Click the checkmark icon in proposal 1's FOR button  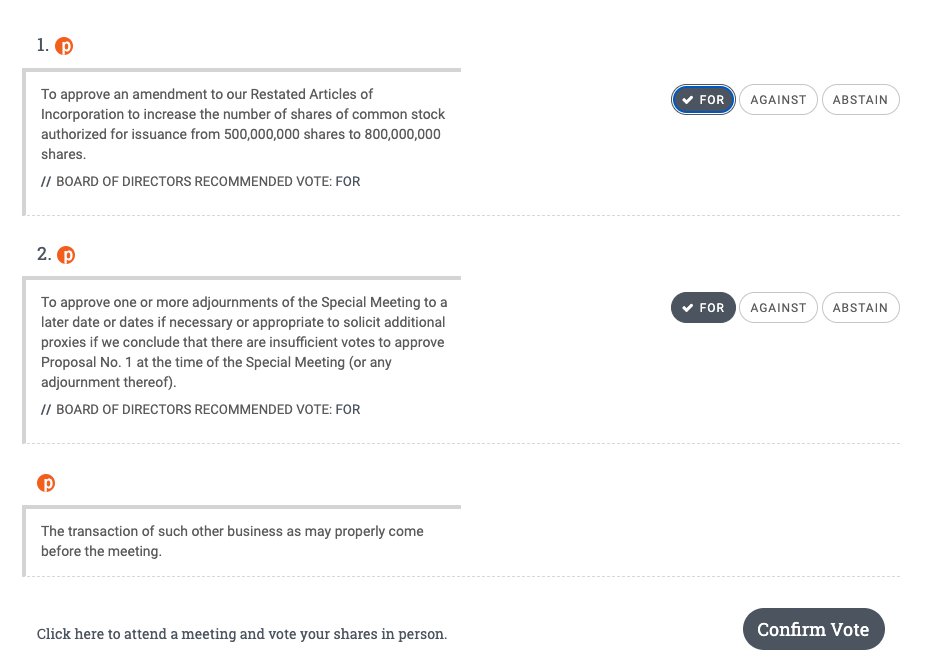tap(687, 100)
